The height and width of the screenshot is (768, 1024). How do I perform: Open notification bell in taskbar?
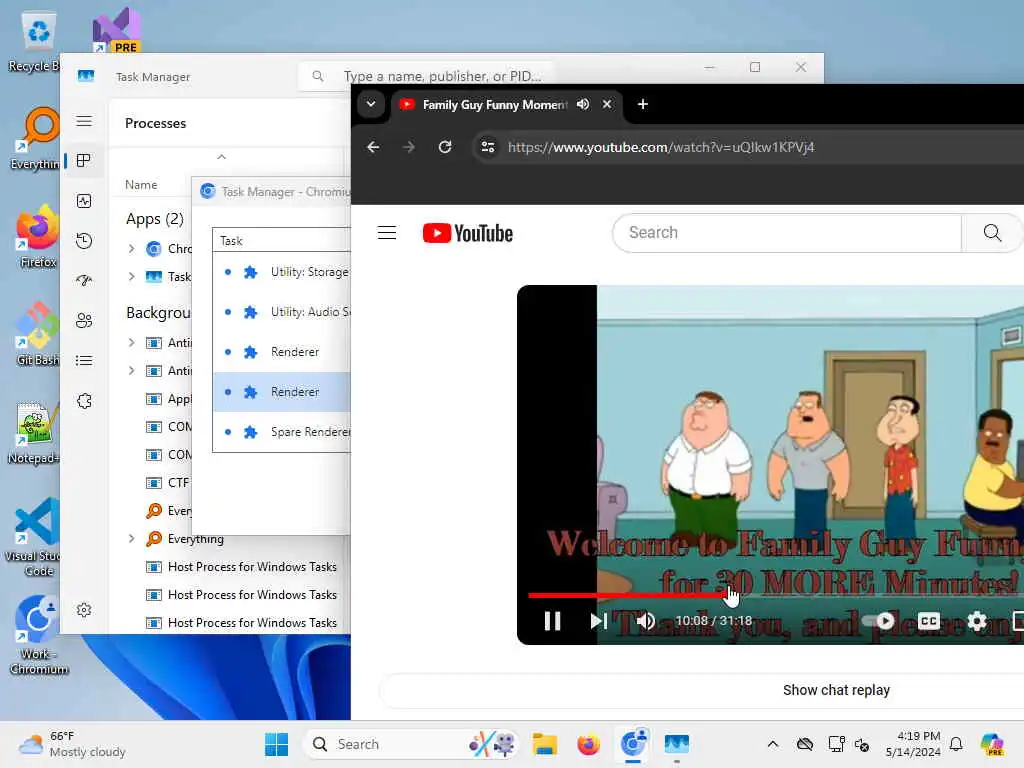click(956, 744)
